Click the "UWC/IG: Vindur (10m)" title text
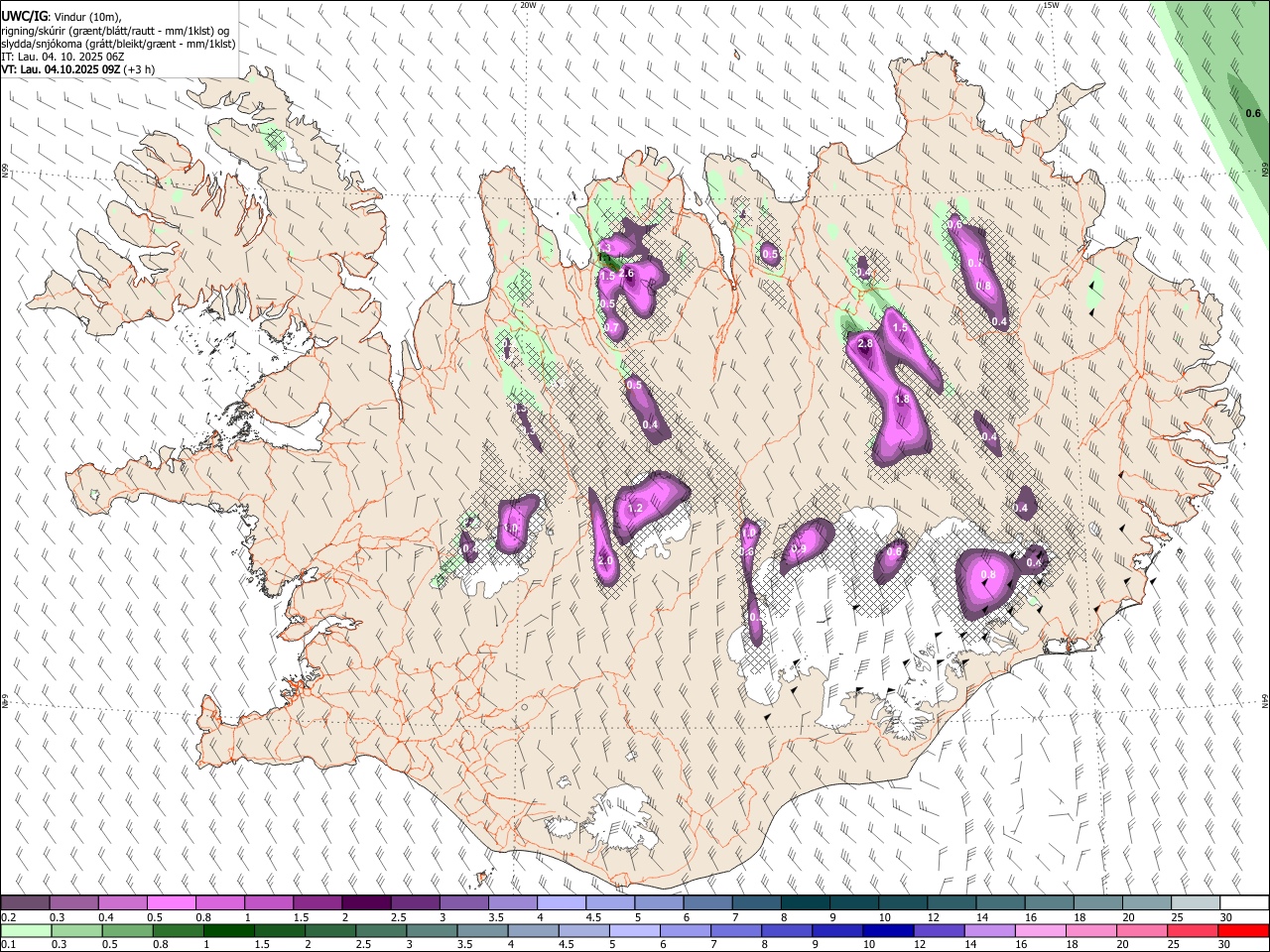The height and width of the screenshot is (952, 1270). [x=61, y=16]
